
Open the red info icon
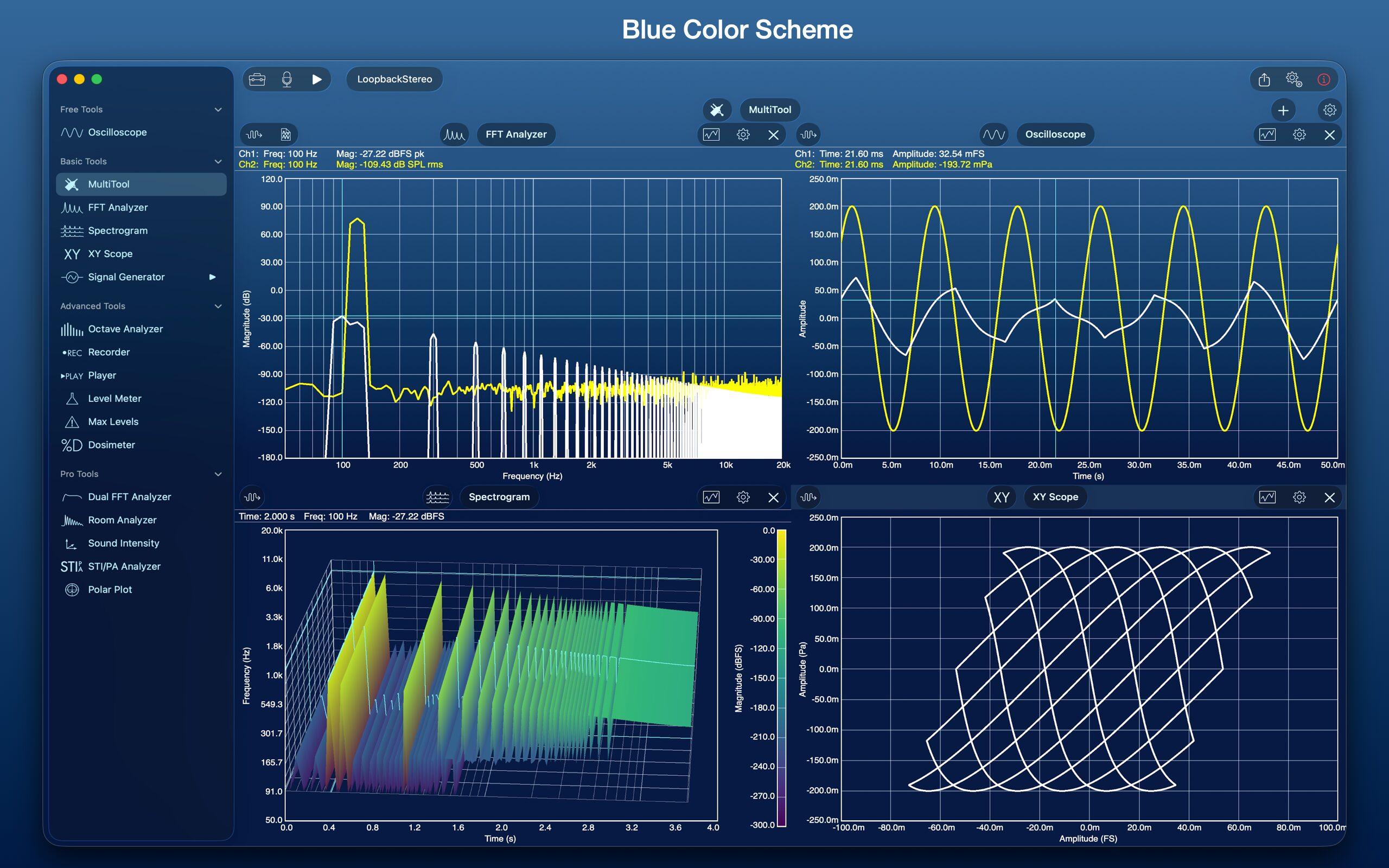point(1323,79)
